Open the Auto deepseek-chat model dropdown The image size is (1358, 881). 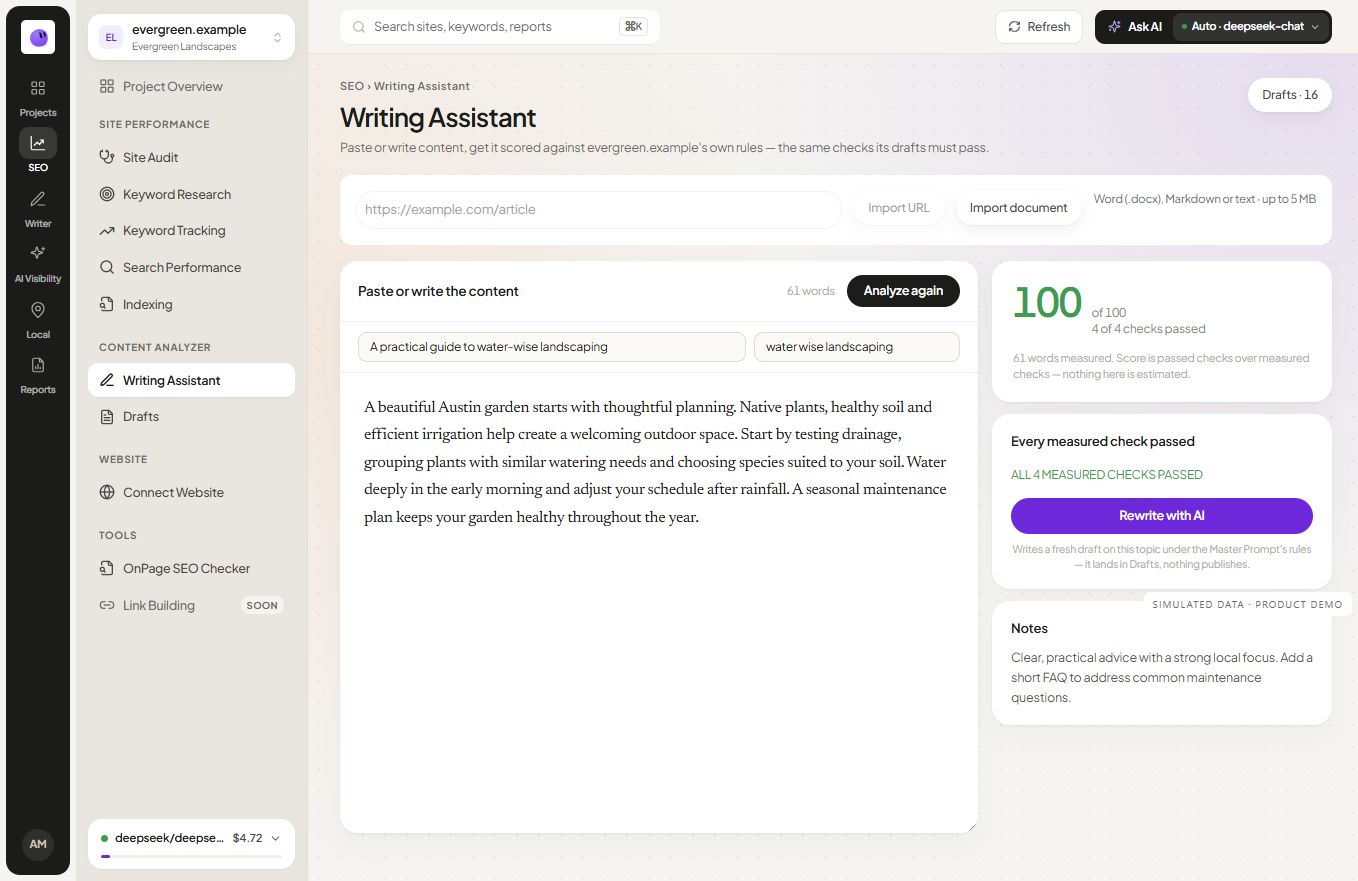(x=1251, y=27)
